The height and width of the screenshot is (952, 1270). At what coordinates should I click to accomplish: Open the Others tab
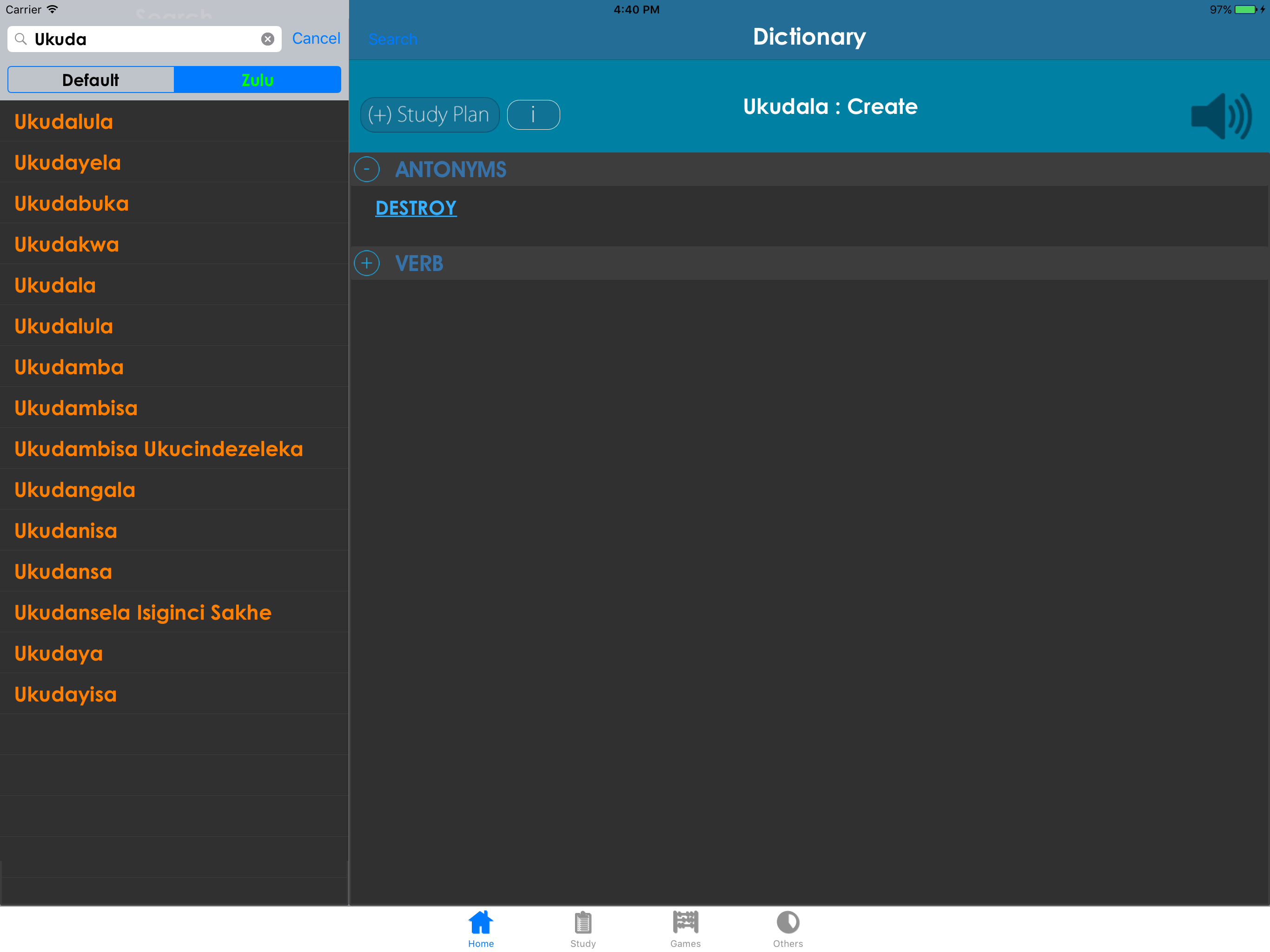(x=788, y=929)
